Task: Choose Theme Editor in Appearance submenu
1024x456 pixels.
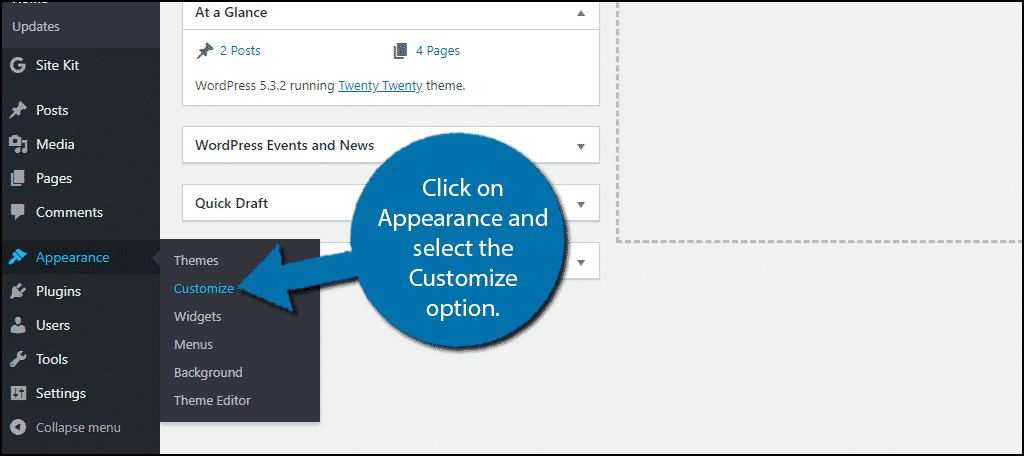Action: (x=212, y=401)
